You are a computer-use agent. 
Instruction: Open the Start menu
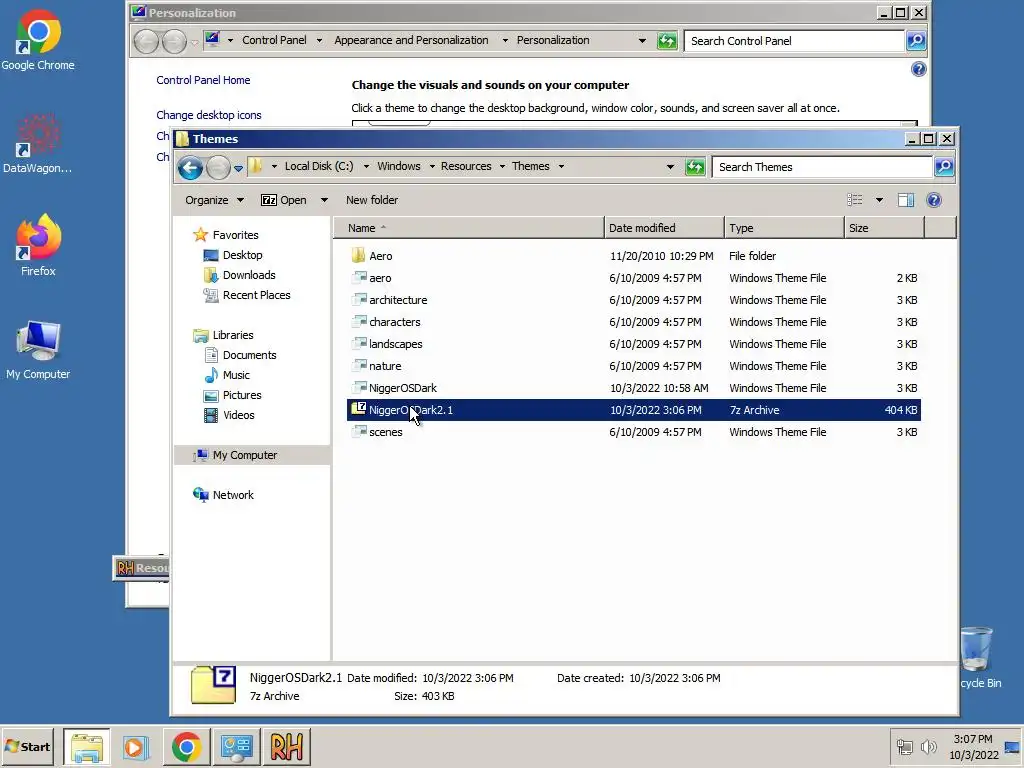[x=28, y=746]
